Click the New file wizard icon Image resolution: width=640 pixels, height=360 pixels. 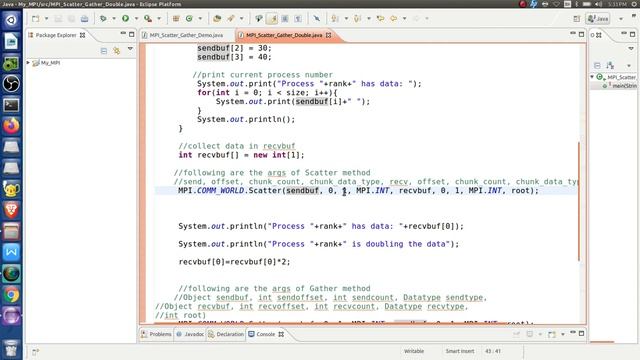tap(36, 18)
